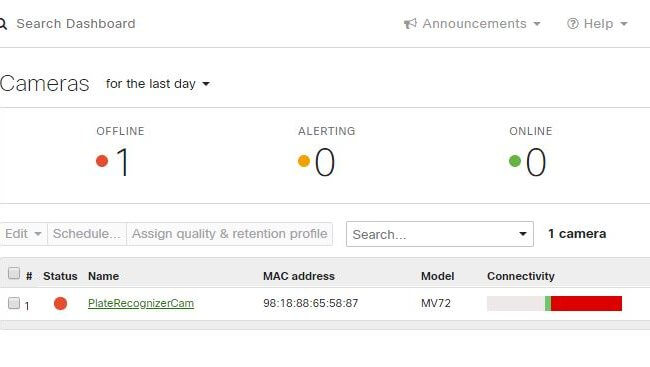
Task: Click the orange ALERTING summary dot
Action: (x=304, y=160)
